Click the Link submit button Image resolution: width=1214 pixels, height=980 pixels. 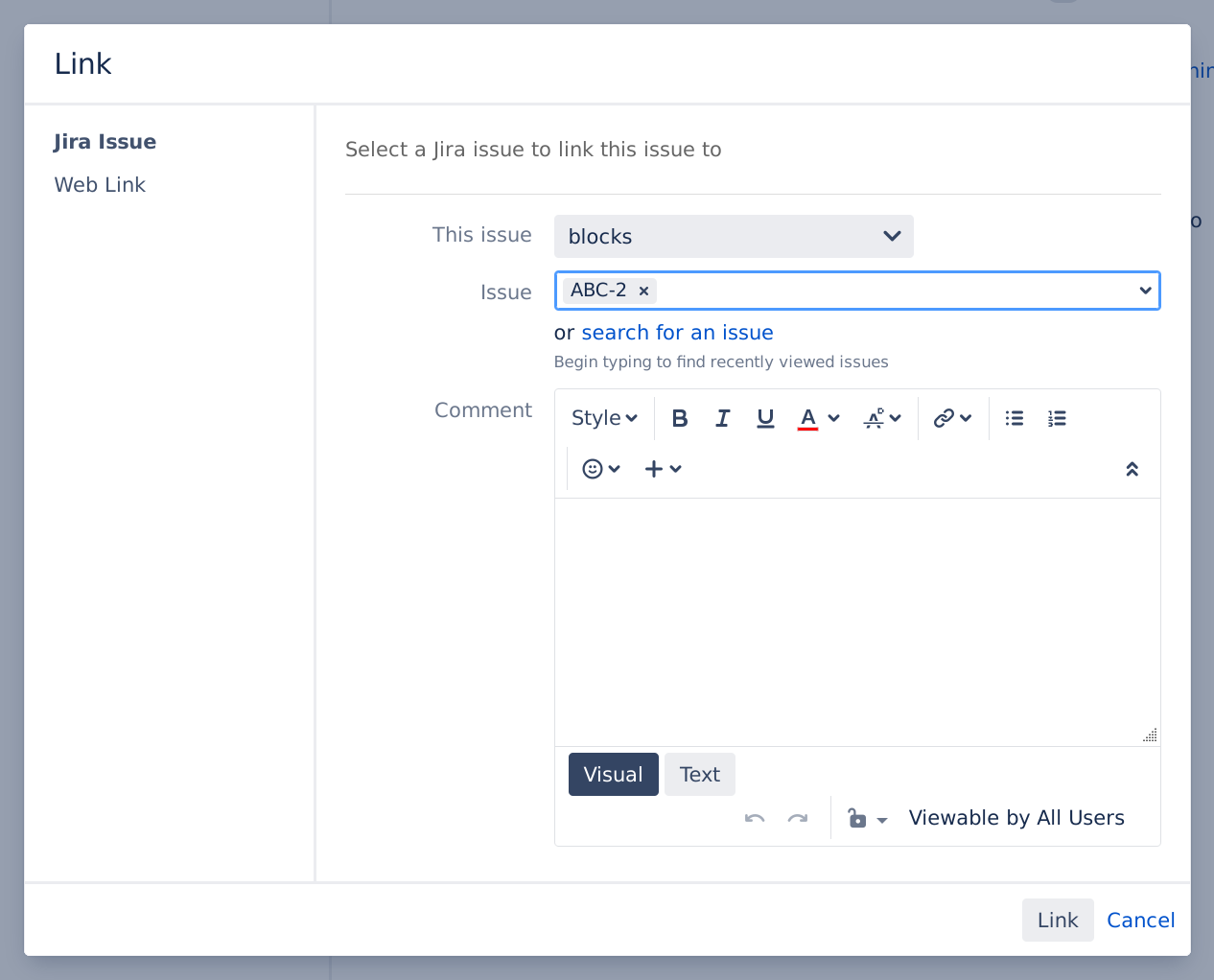click(x=1058, y=921)
